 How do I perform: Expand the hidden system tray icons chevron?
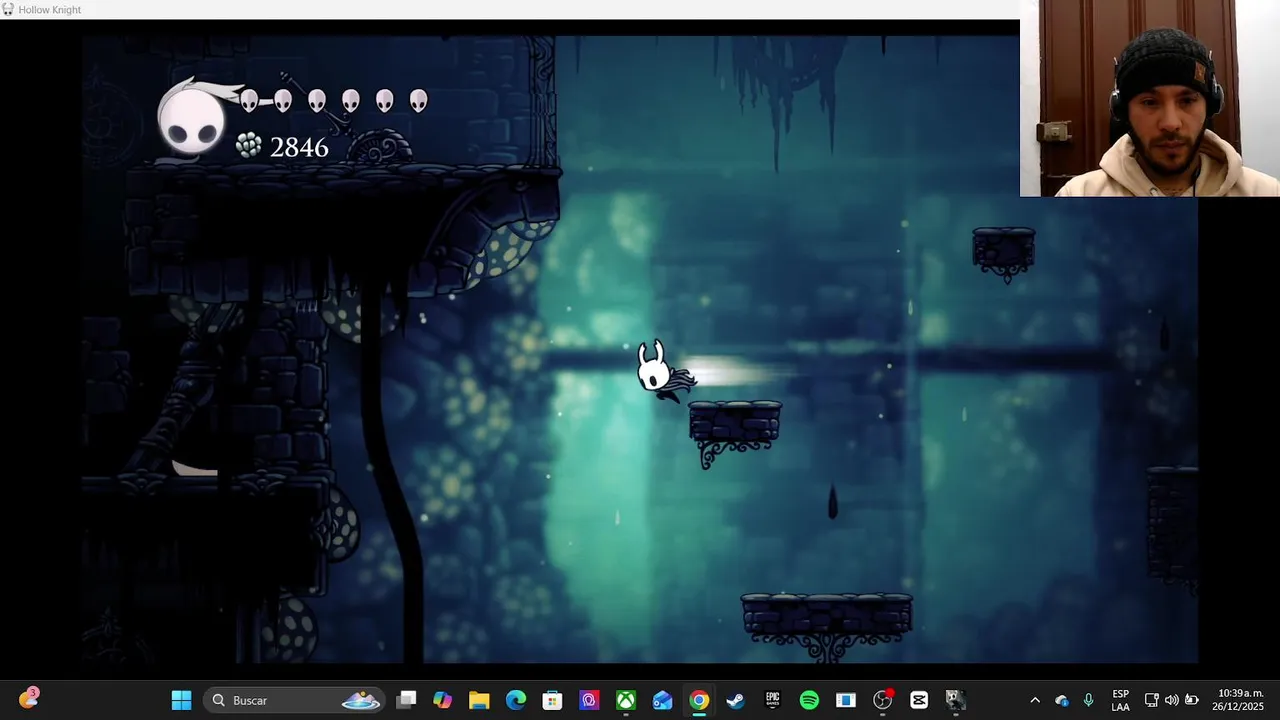pos(1035,700)
